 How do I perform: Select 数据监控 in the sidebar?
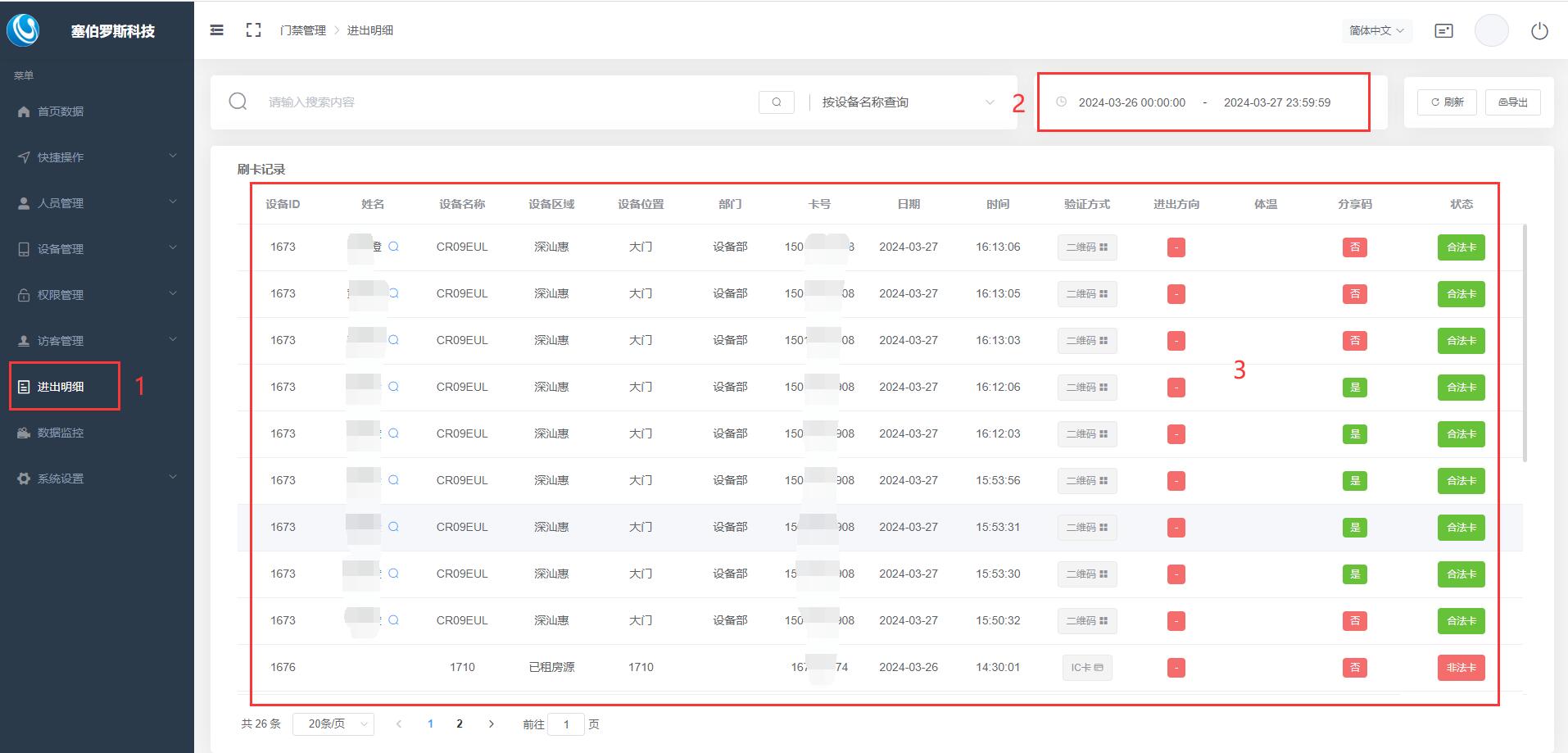61,433
